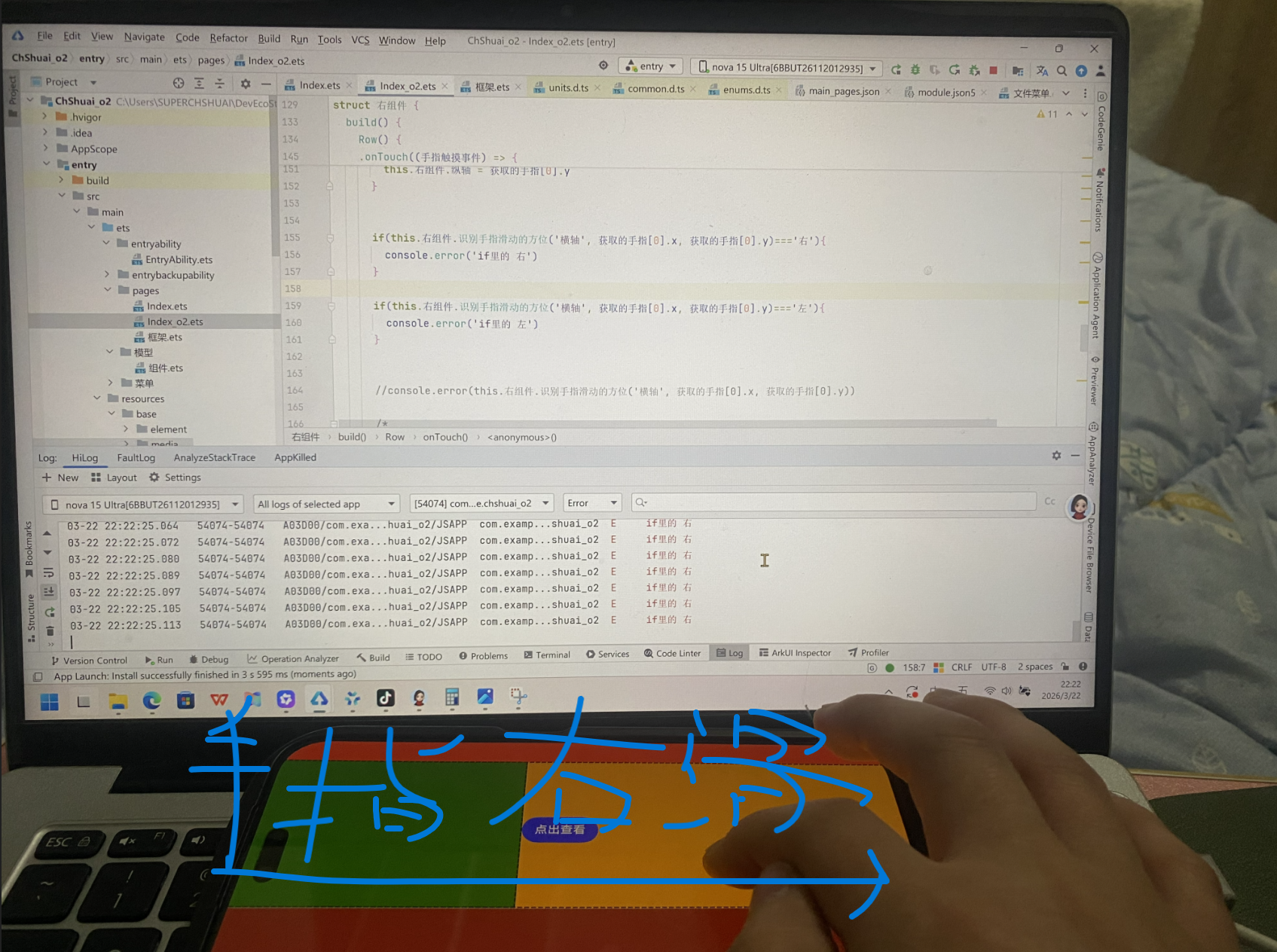This screenshot has height=952, width=1277.
Task: Expand the build folder in project tree
Action: (x=62, y=181)
